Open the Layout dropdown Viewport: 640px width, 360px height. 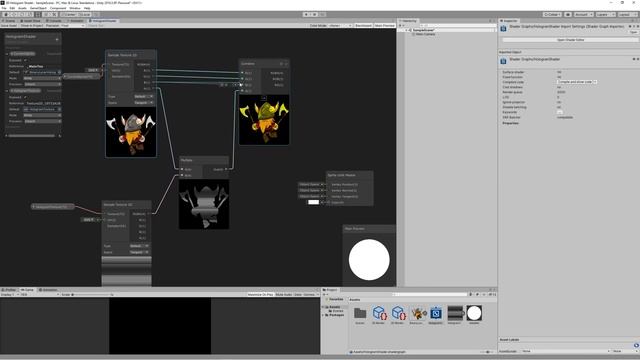[x=627, y=15]
